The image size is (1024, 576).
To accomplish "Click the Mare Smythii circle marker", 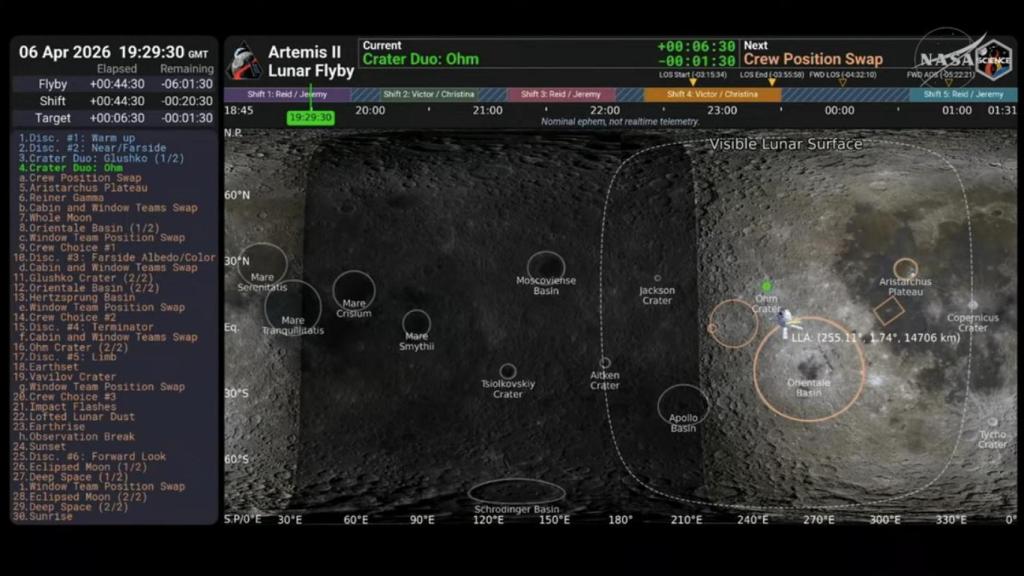I will pyautogui.click(x=417, y=324).
